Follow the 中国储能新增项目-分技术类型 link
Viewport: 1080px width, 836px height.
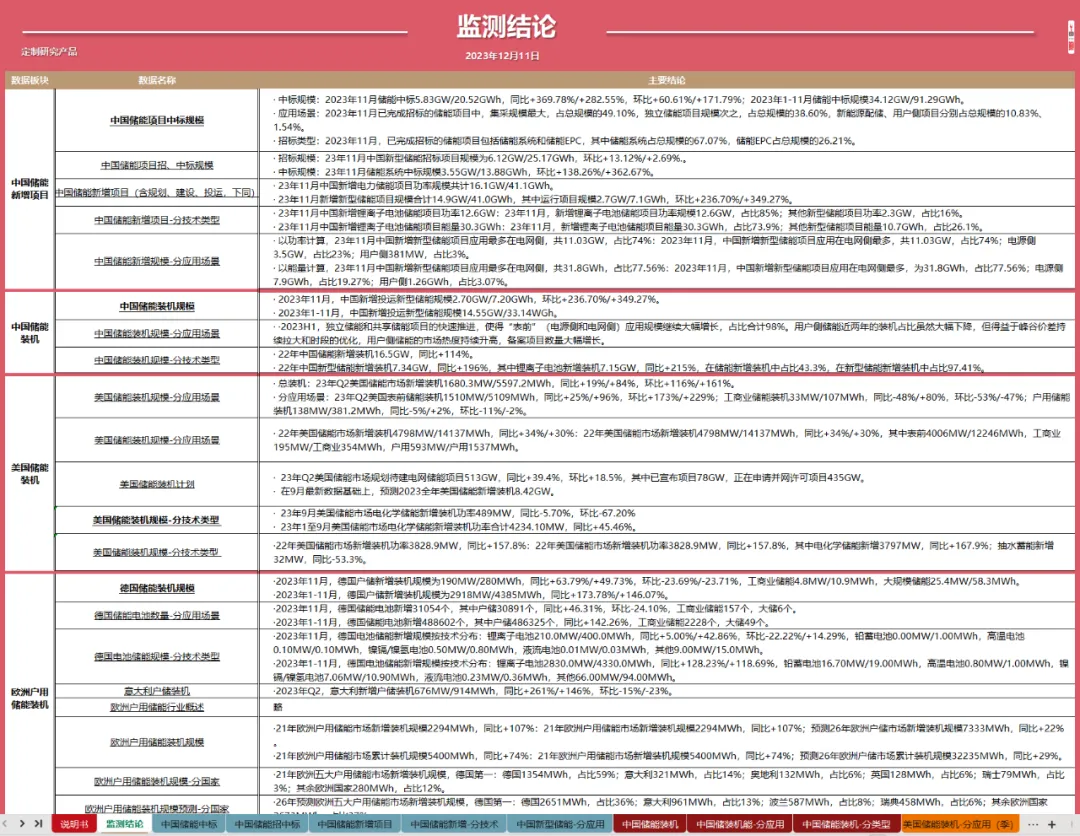point(157,220)
